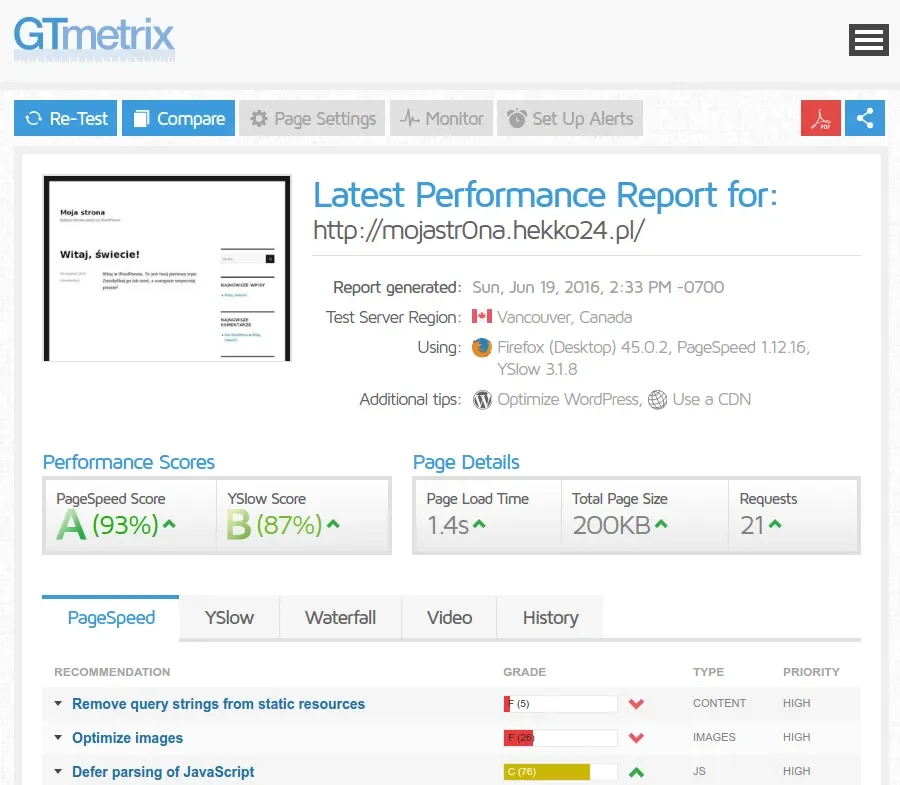Click the TYPE column header
Screen dimensions: 900x785
point(708,672)
